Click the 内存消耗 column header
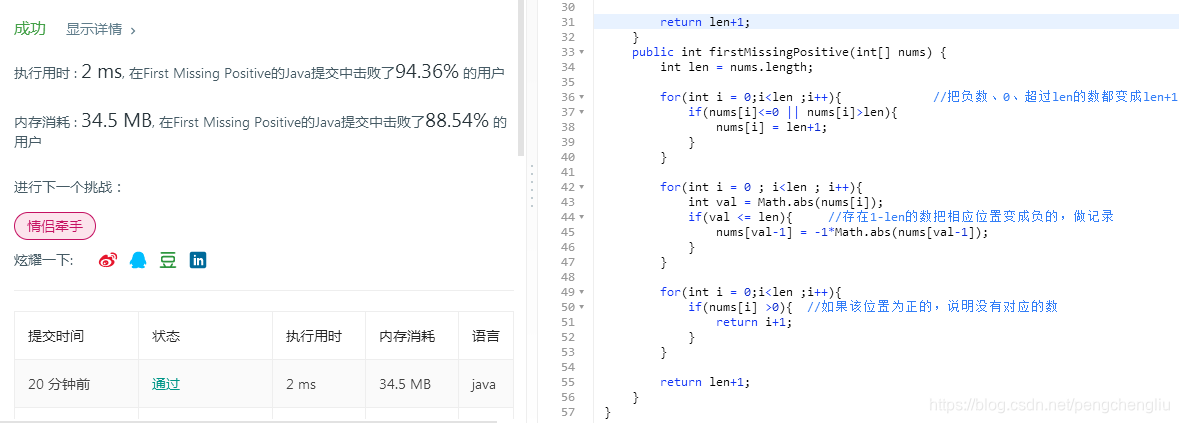This screenshot has width=1179, height=423. click(412, 336)
